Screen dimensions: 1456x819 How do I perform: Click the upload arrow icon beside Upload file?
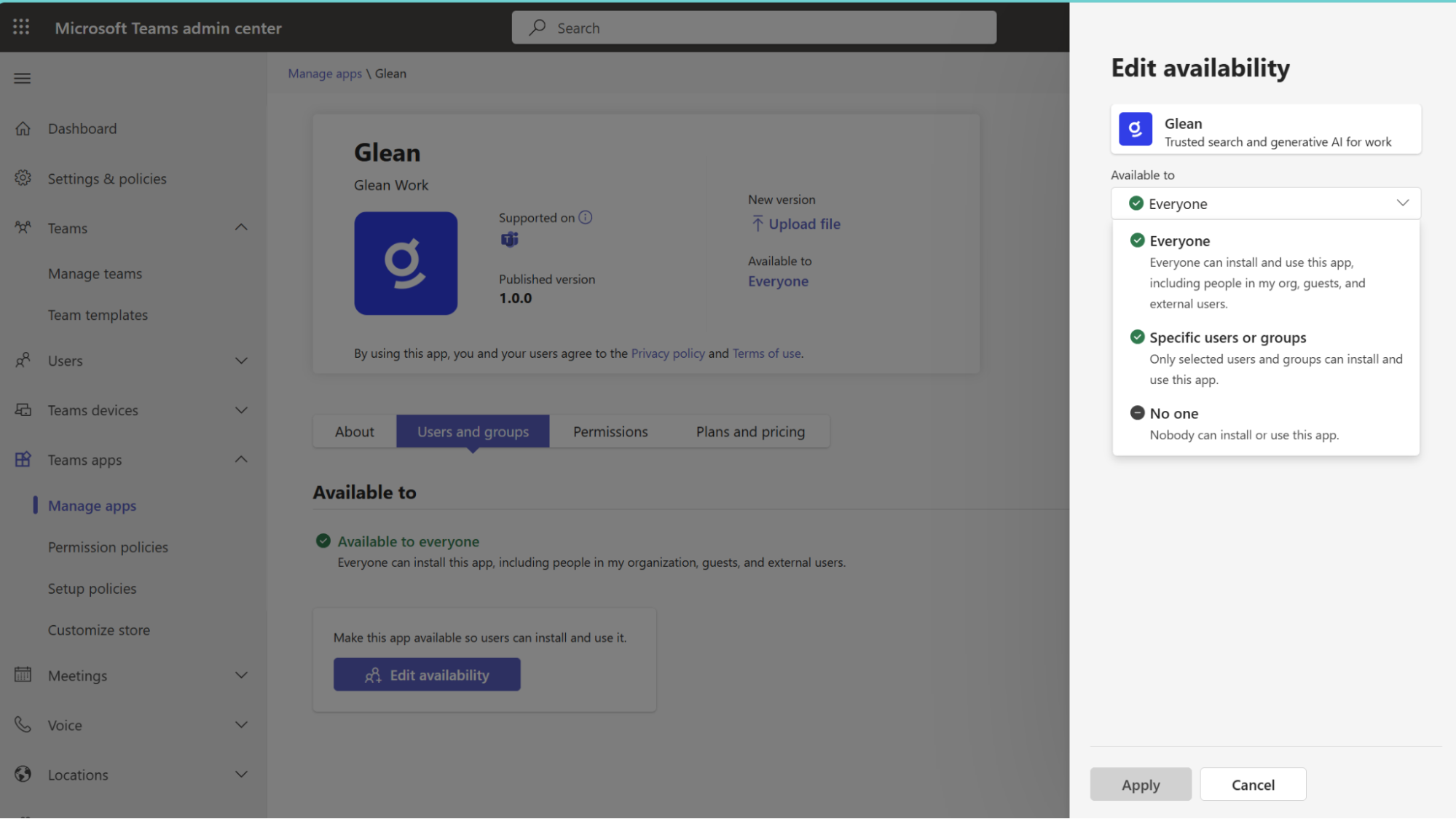click(757, 224)
